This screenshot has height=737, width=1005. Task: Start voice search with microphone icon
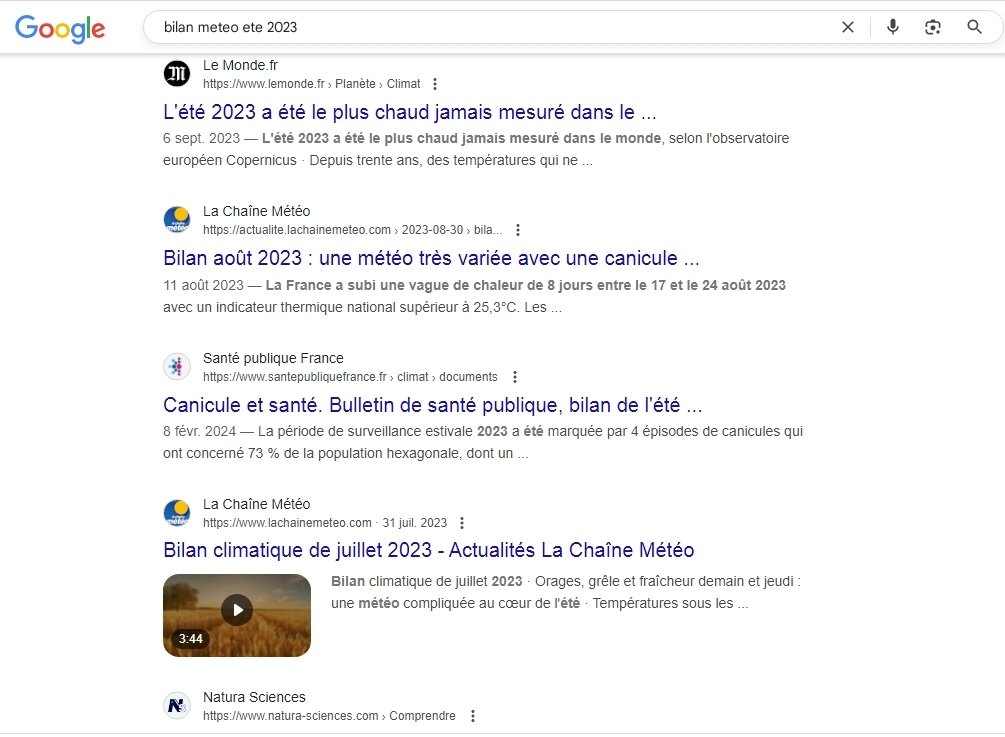tap(892, 27)
